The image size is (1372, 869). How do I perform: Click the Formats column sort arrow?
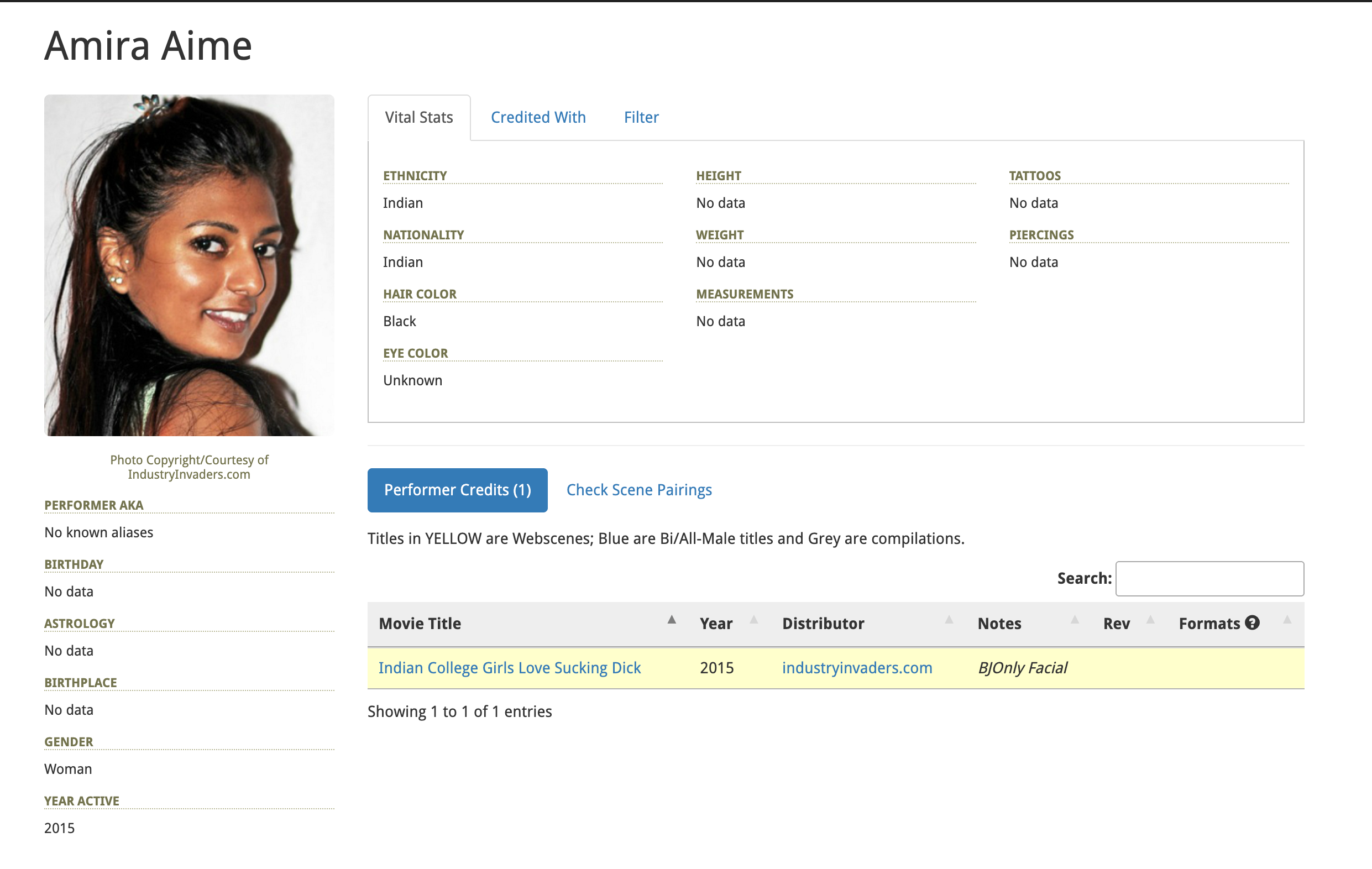(1287, 620)
